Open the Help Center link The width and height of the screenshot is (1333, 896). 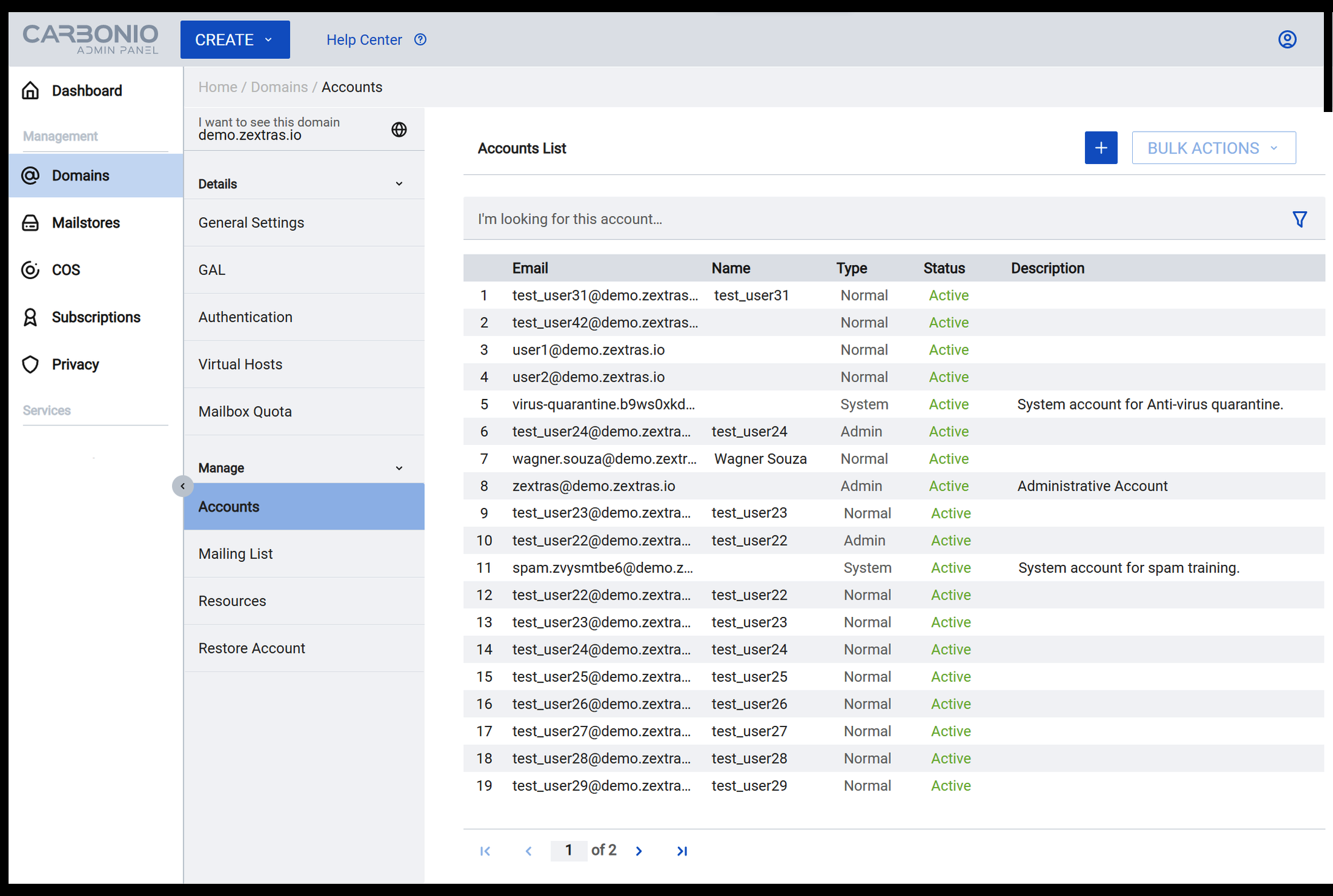[364, 40]
